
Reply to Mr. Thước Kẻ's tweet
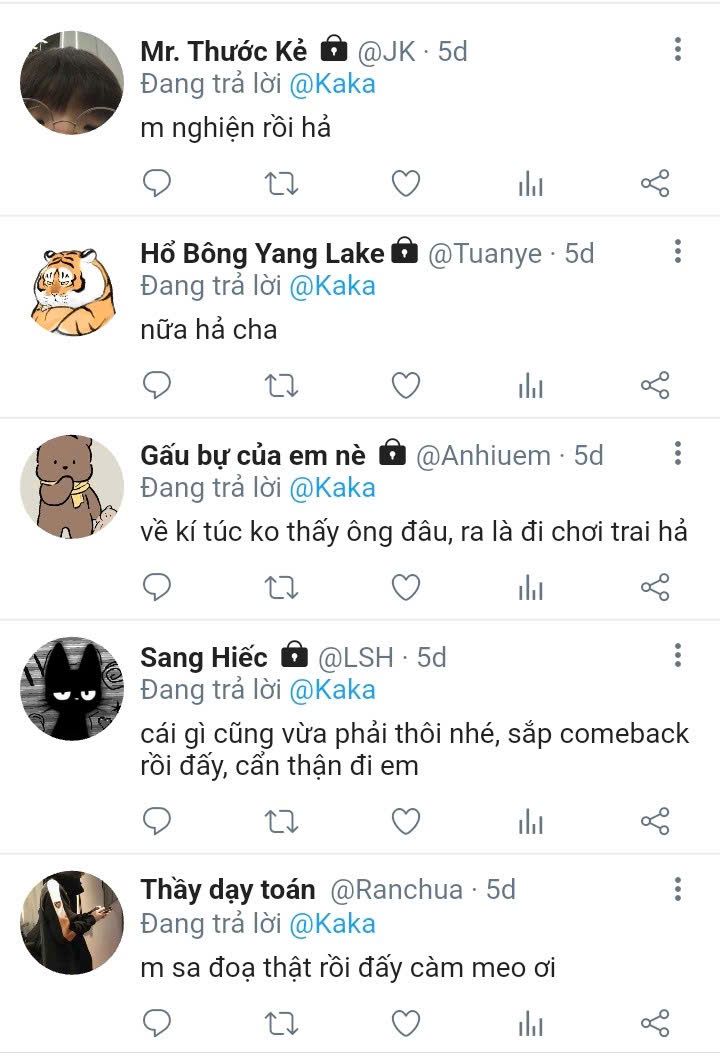click(157, 184)
